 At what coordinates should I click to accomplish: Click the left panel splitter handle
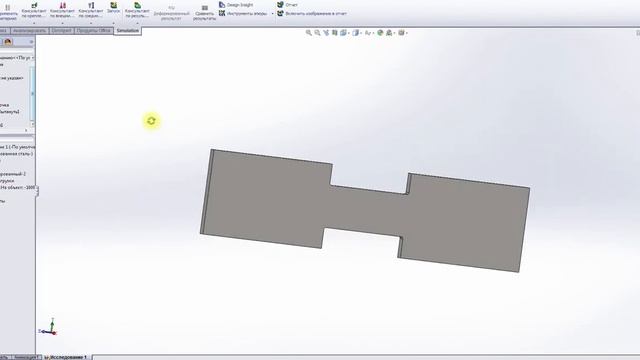(37, 191)
